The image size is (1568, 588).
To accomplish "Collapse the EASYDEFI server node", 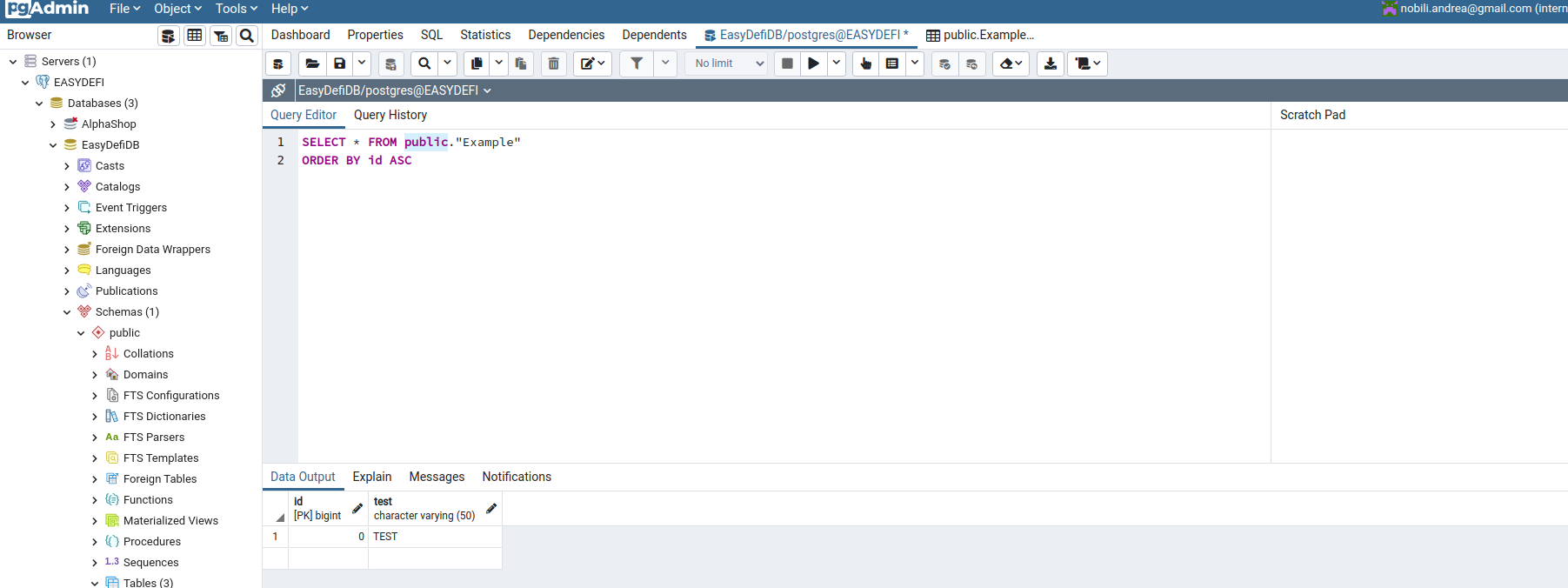I will tap(25, 83).
